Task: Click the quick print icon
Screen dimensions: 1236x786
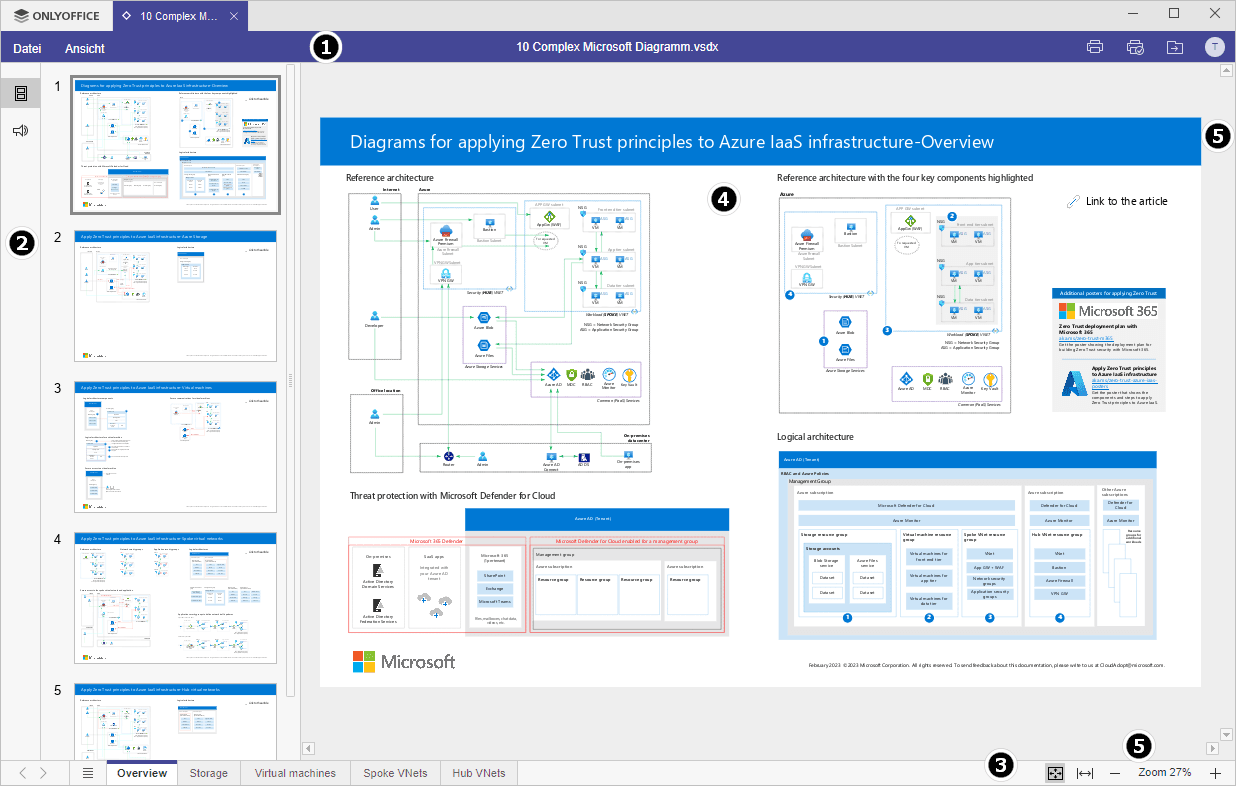Action: click(1135, 47)
